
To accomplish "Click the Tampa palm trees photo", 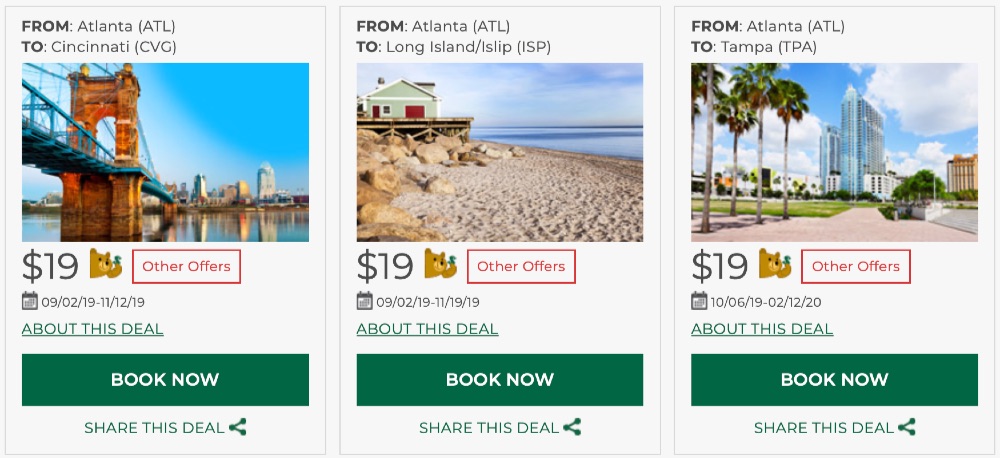I will click(x=834, y=152).
